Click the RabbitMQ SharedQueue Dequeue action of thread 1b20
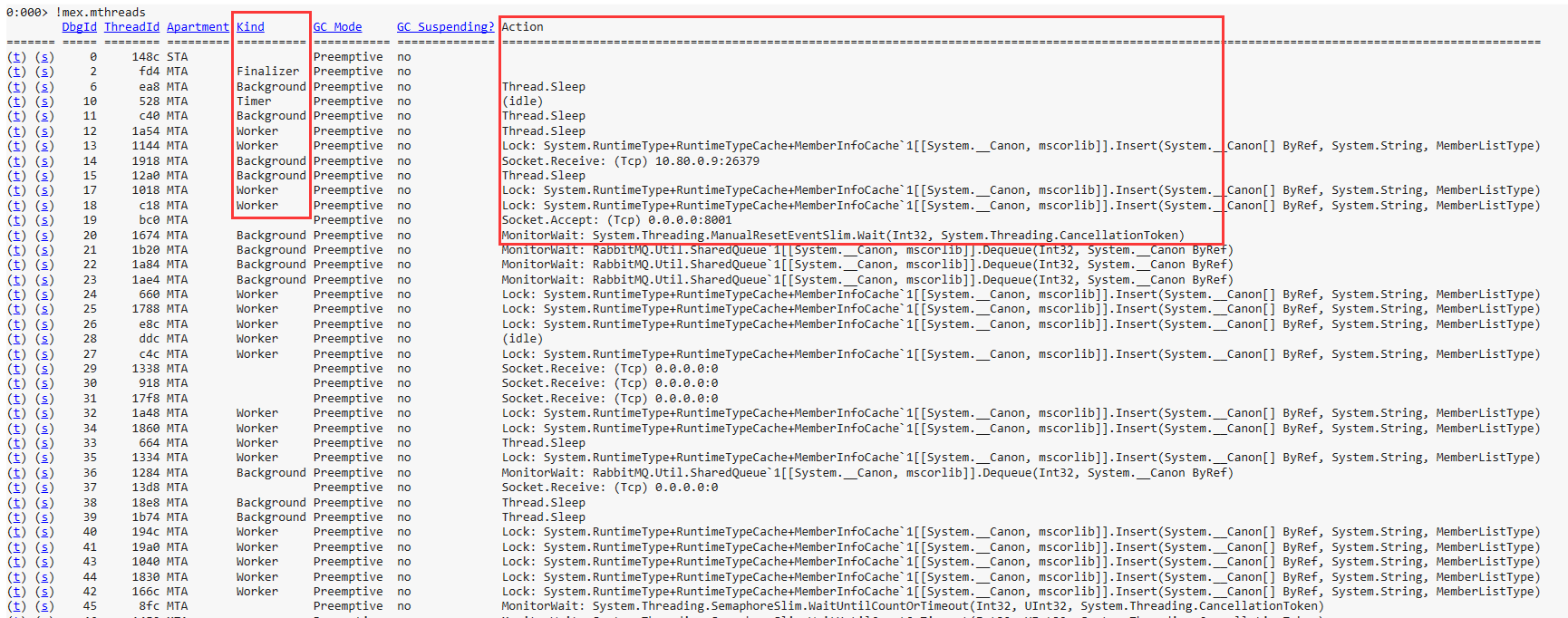The image size is (1568, 618). pos(867,250)
